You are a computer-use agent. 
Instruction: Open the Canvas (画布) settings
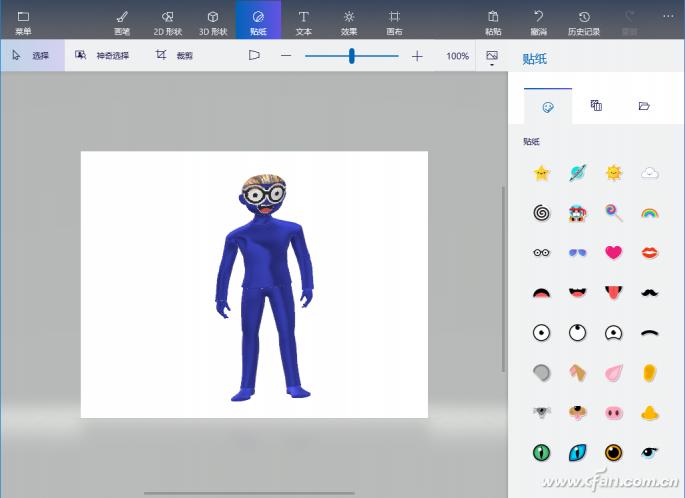pos(394,21)
